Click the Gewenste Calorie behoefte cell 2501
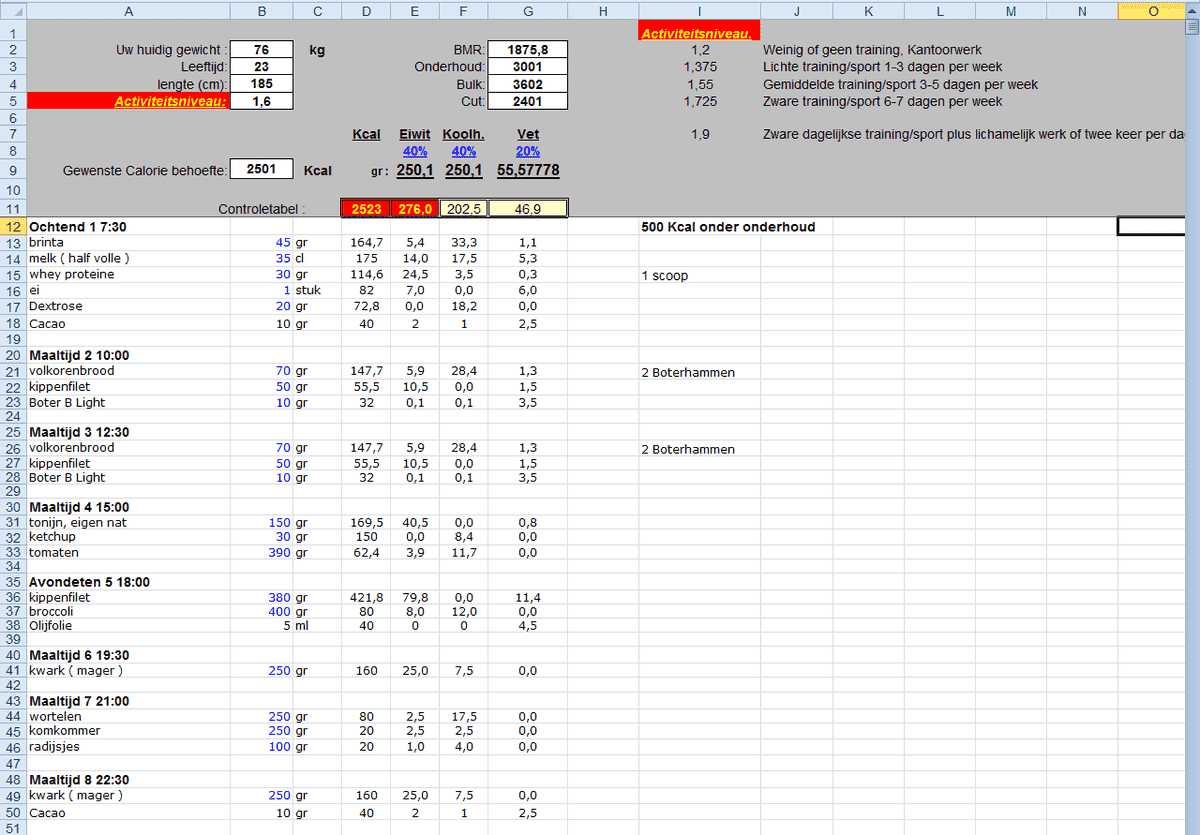This screenshot has width=1200, height=835. (261, 170)
